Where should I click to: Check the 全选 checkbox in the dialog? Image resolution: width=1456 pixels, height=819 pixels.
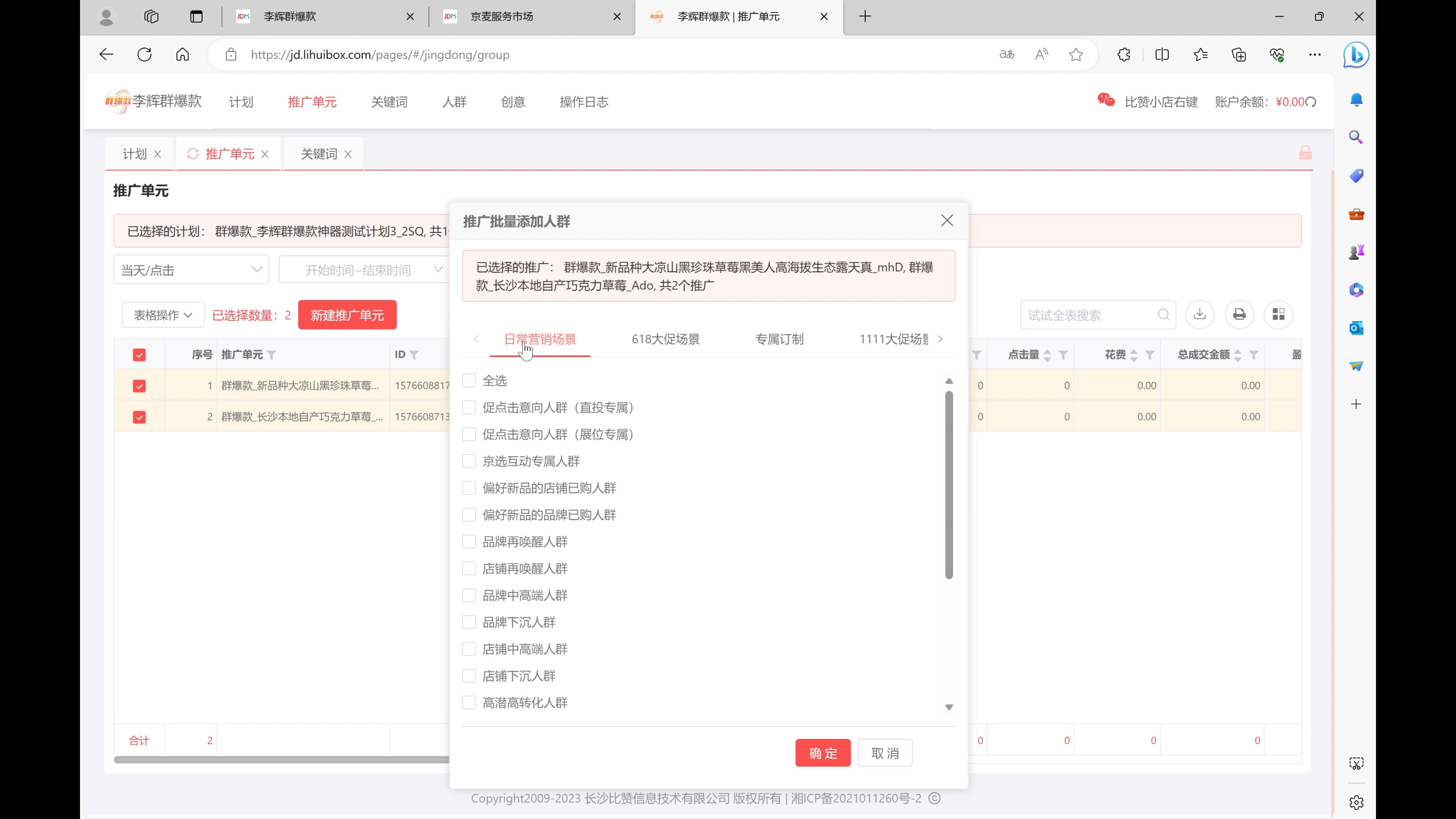click(x=470, y=380)
